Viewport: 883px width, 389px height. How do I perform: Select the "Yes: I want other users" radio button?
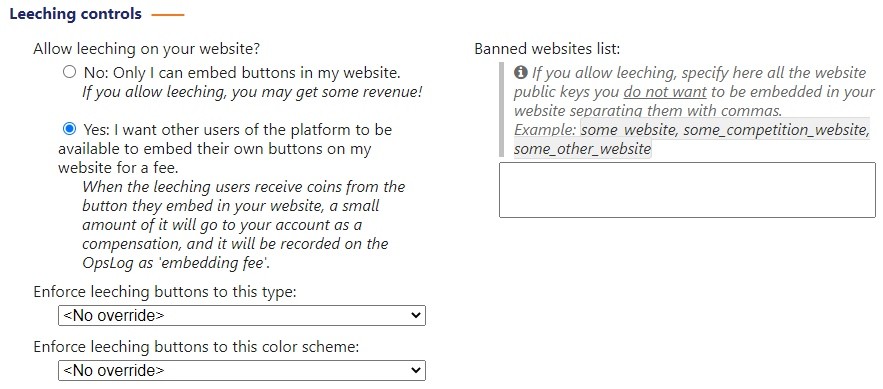[69, 129]
